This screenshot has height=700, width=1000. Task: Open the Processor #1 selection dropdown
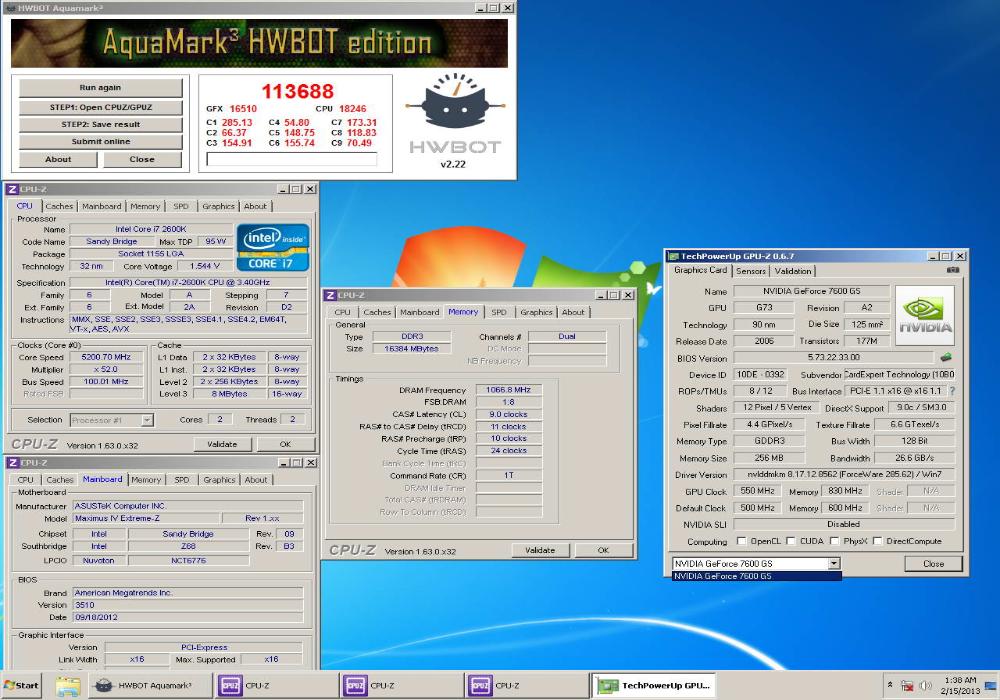coord(147,420)
